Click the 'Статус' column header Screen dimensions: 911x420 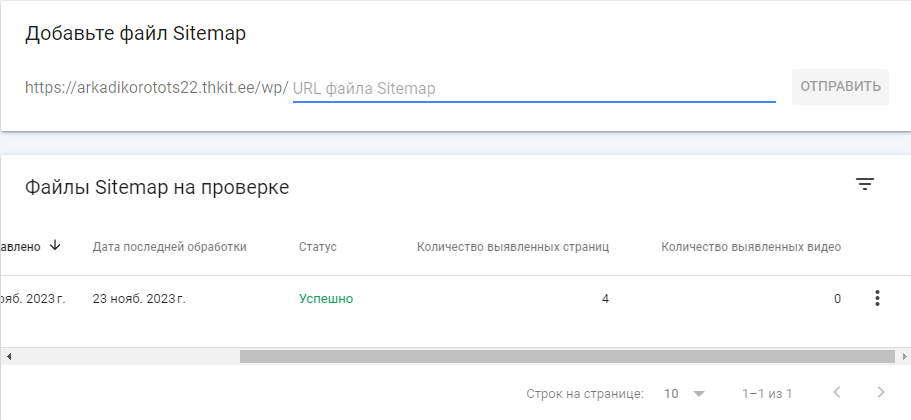[x=318, y=247]
